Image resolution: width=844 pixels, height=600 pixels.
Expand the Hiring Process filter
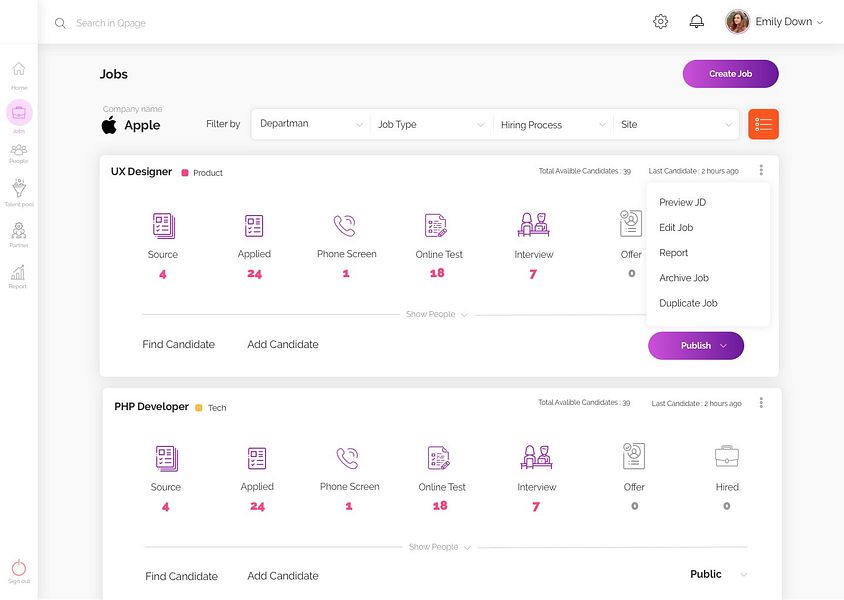[x=553, y=124]
